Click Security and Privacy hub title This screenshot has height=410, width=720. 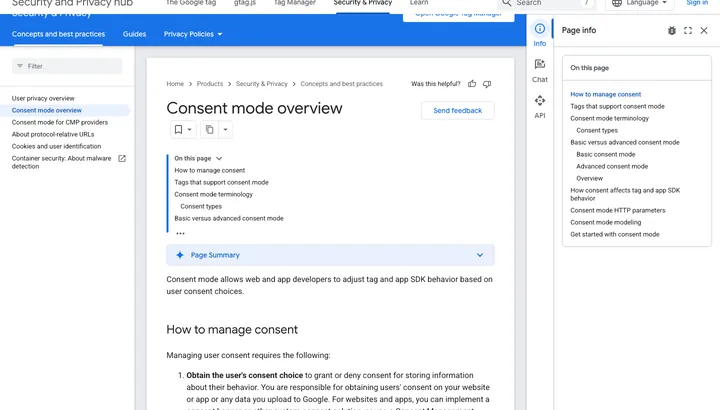72,3
